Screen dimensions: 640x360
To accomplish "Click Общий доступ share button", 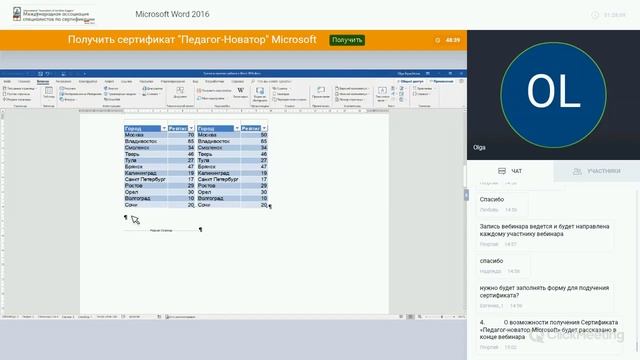I will coord(411,82).
